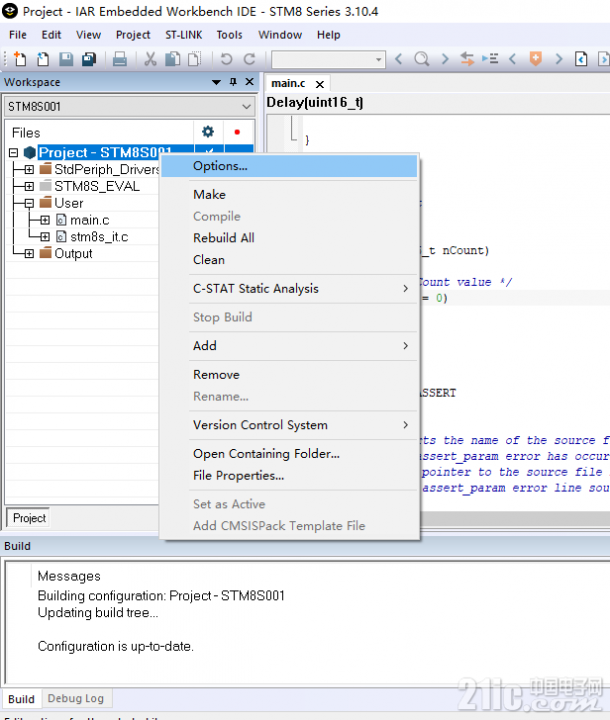Image resolution: width=610 pixels, height=720 pixels.
Task: Click the toolbar search input field
Action: [323, 59]
